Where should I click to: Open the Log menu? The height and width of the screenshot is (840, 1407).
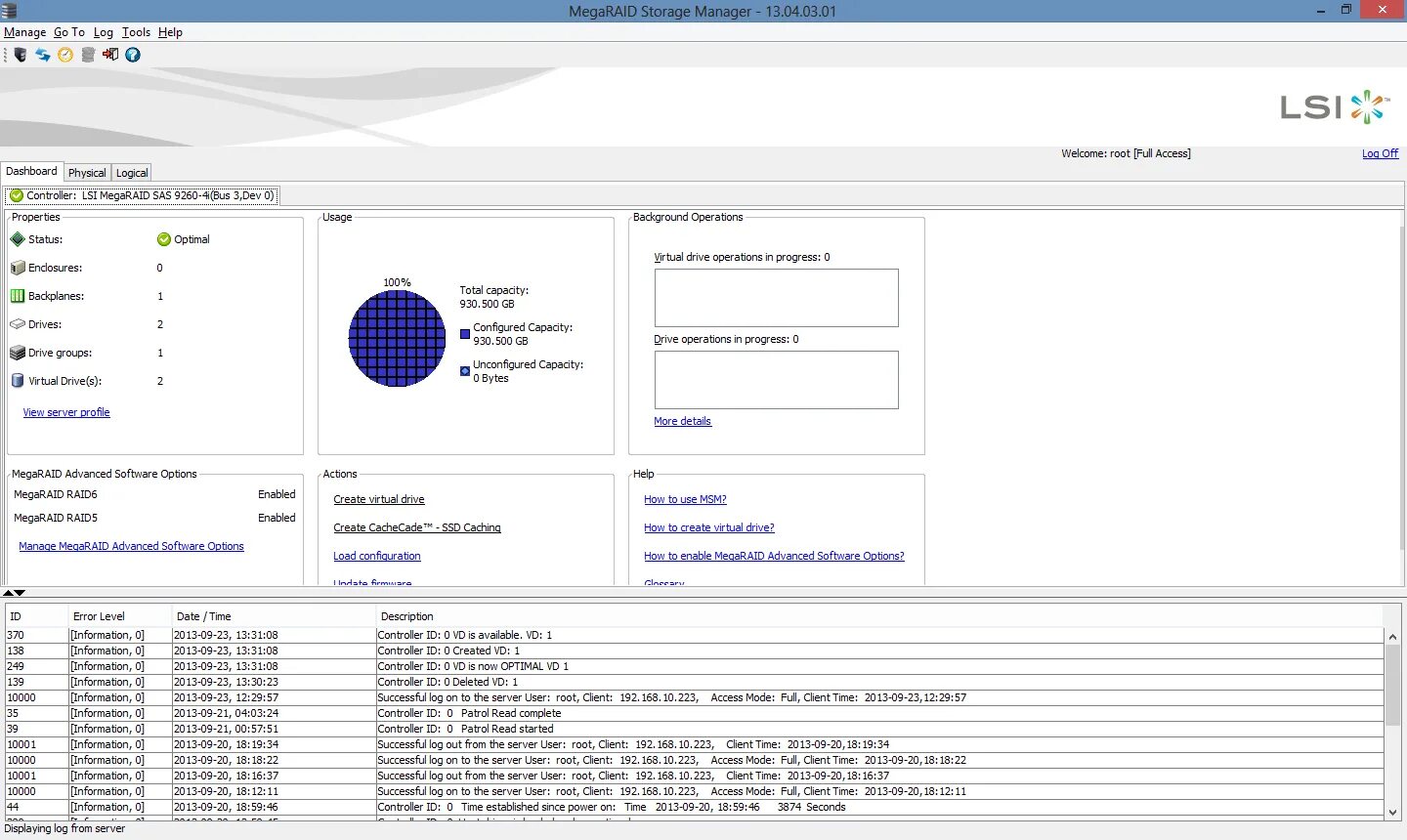coord(104,32)
